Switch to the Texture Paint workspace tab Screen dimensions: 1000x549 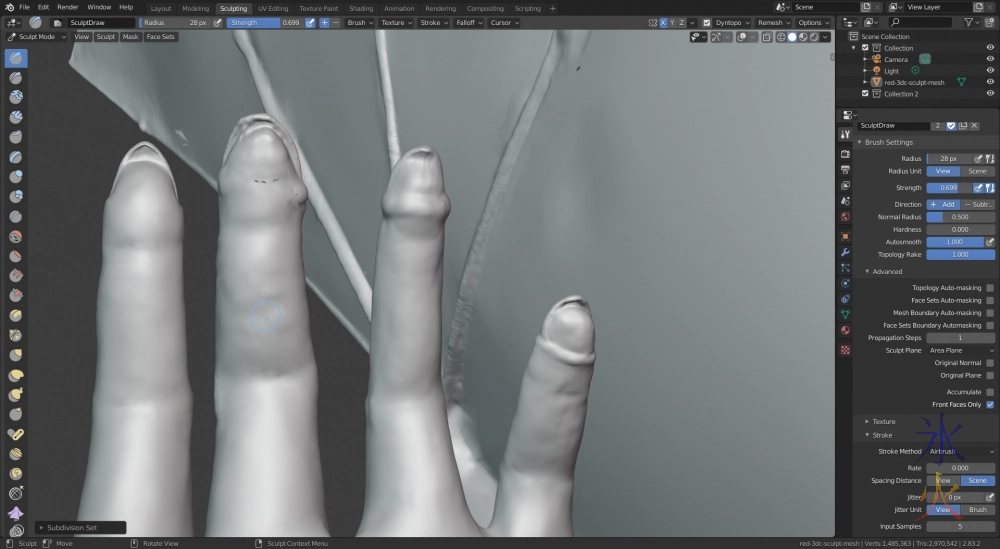318,8
